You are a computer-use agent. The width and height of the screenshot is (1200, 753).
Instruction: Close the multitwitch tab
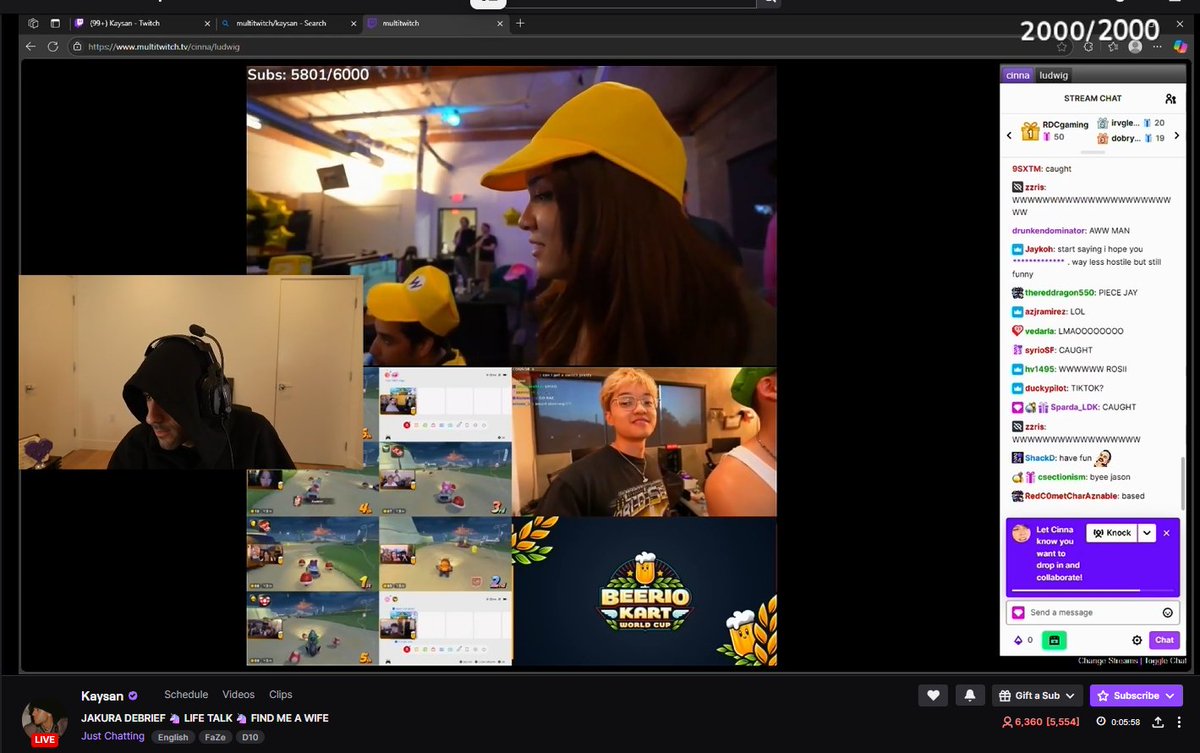point(499,23)
